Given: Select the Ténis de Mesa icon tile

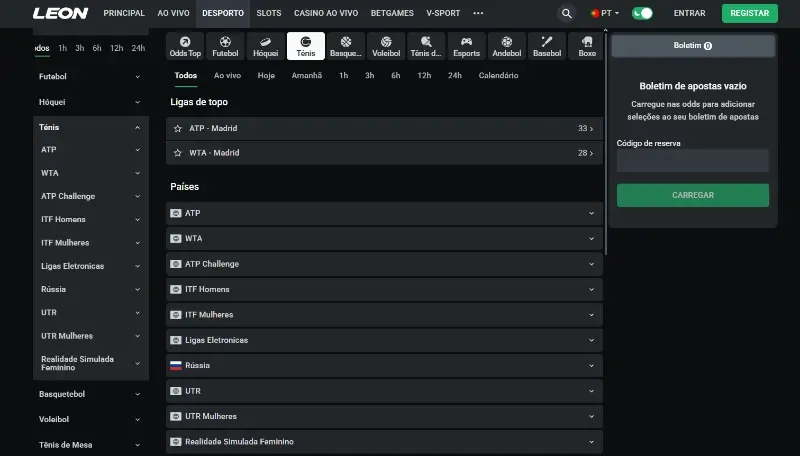Looking at the screenshot, I should (x=426, y=46).
